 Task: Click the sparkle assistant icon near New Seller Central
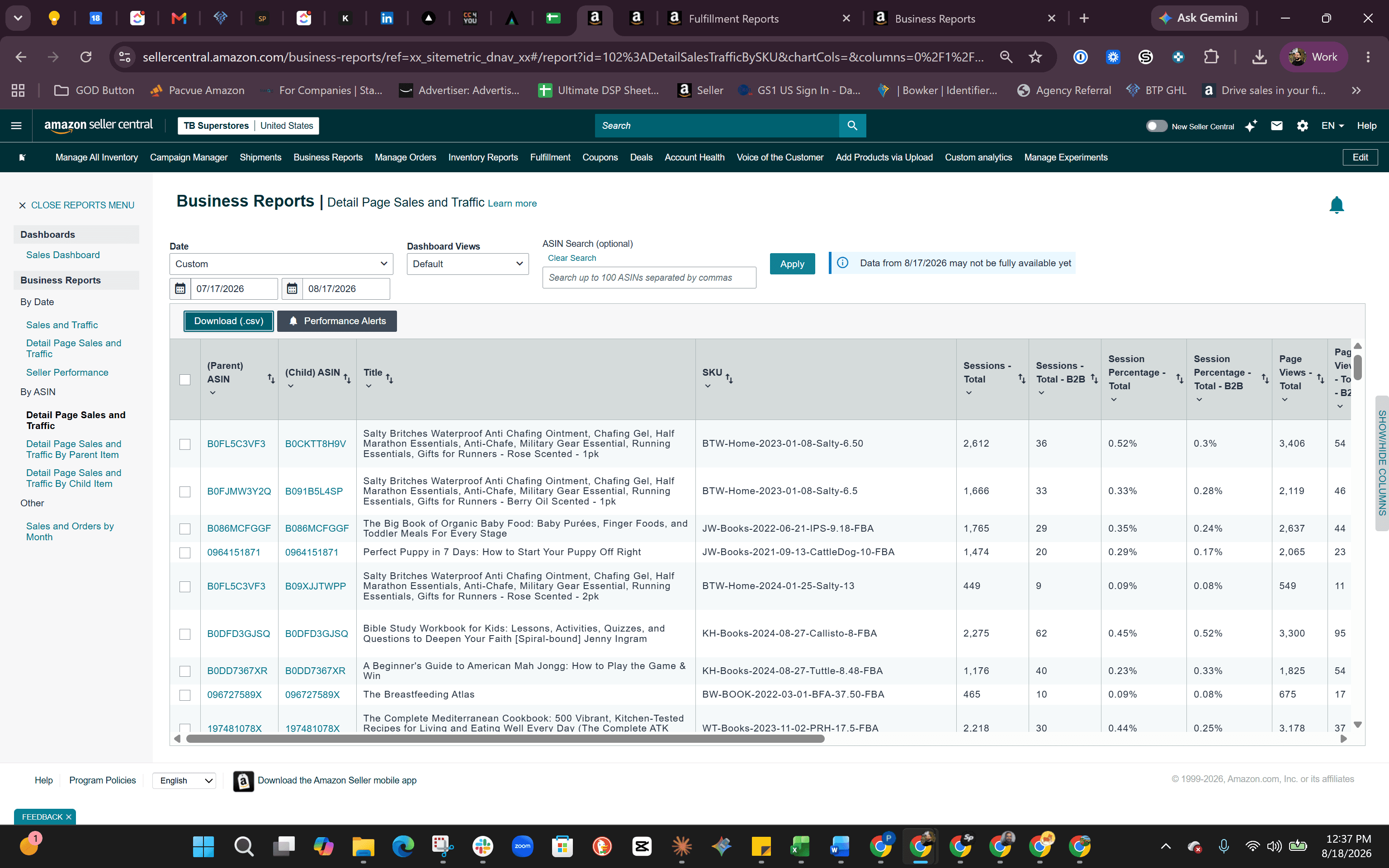pyautogui.click(x=1251, y=126)
